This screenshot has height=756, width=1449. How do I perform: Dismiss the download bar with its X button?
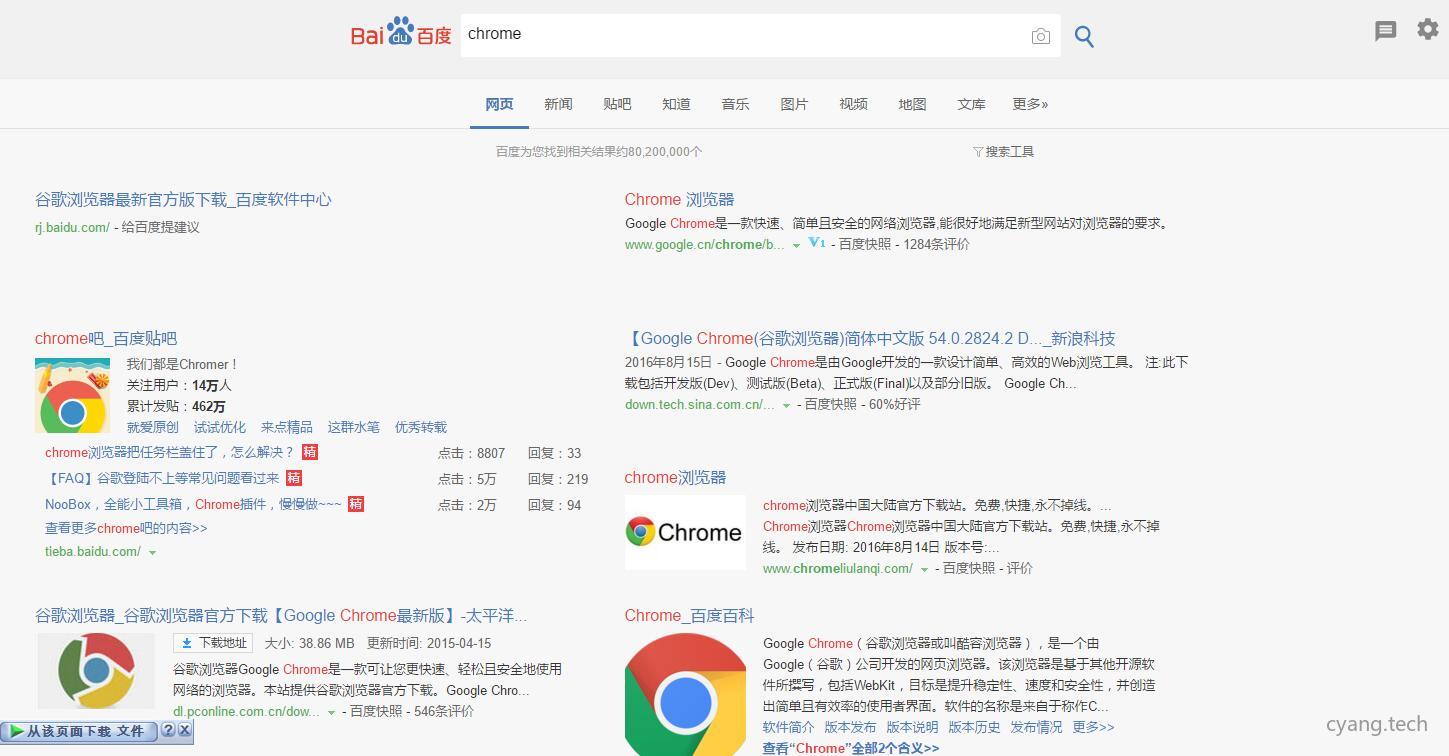[185, 730]
